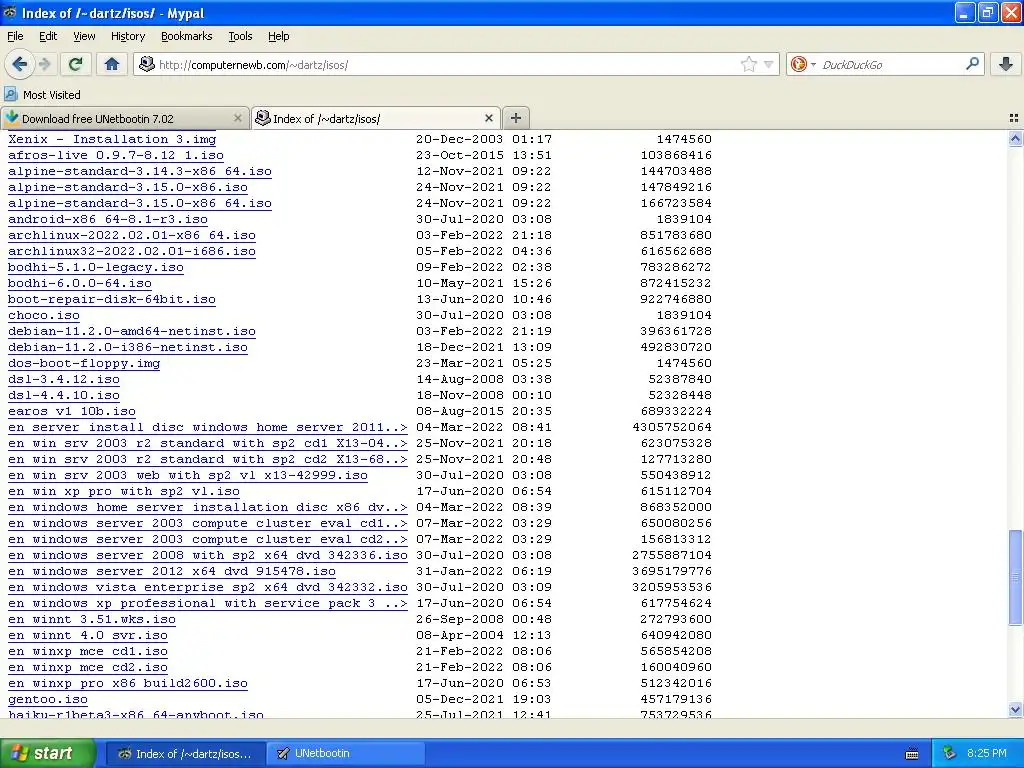This screenshot has height=768, width=1024.
Task: Open the Edit menu
Action: coord(48,36)
